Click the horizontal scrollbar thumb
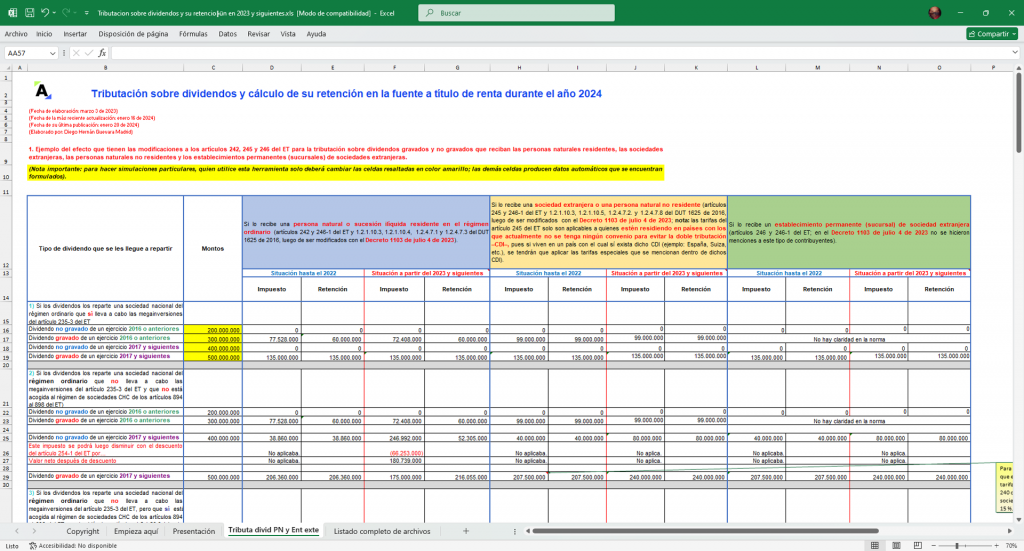 [705, 531]
